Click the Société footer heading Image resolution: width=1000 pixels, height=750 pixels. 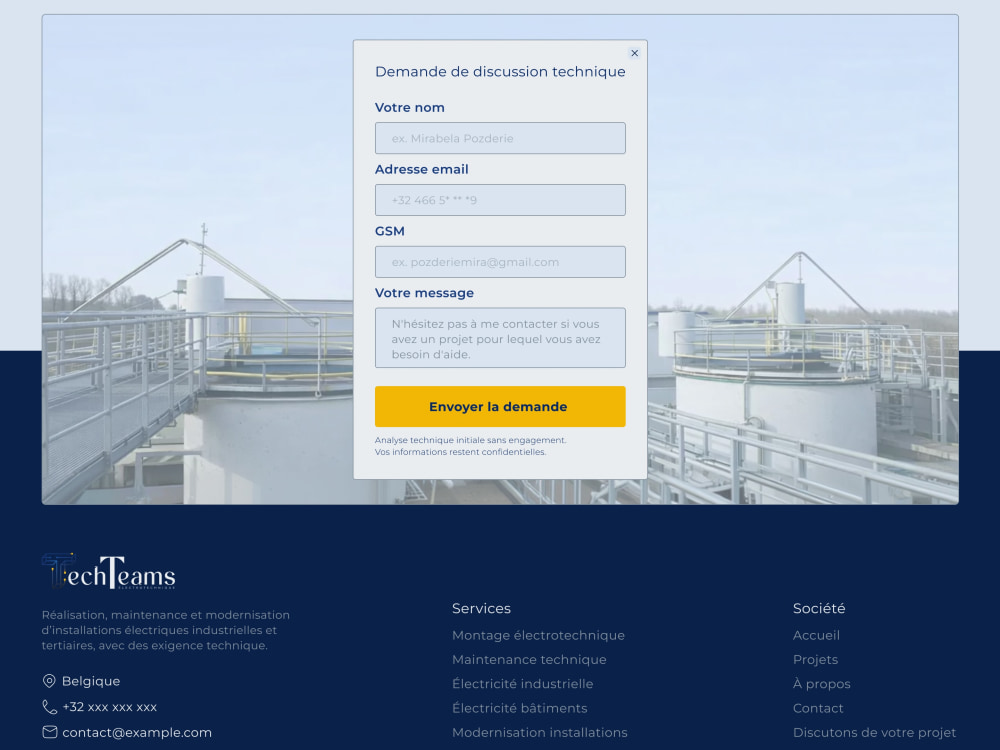(819, 608)
